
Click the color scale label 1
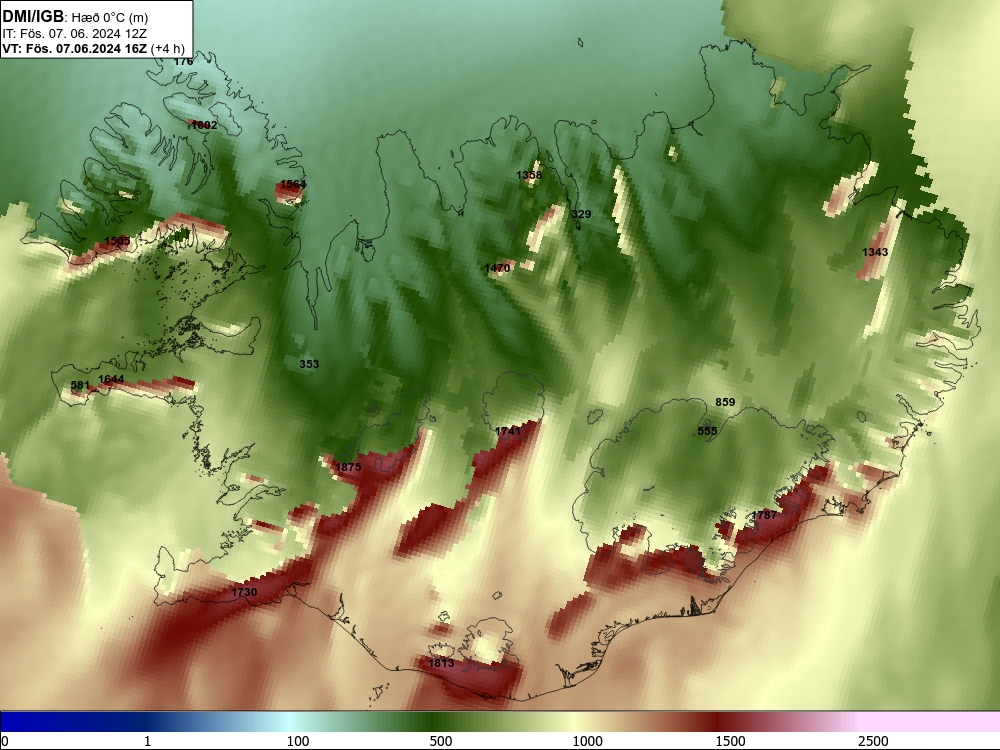[x=147, y=740]
